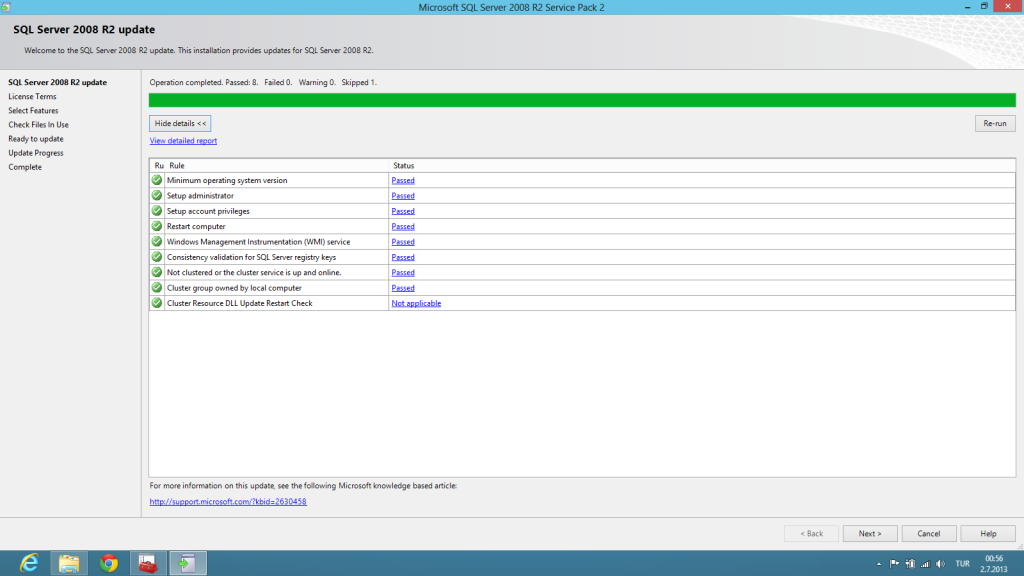Image resolution: width=1024 pixels, height=576 pixels.
Task: Click green check icon for Cluster Resource DLL rule
Action: click(x=157, y=302)
